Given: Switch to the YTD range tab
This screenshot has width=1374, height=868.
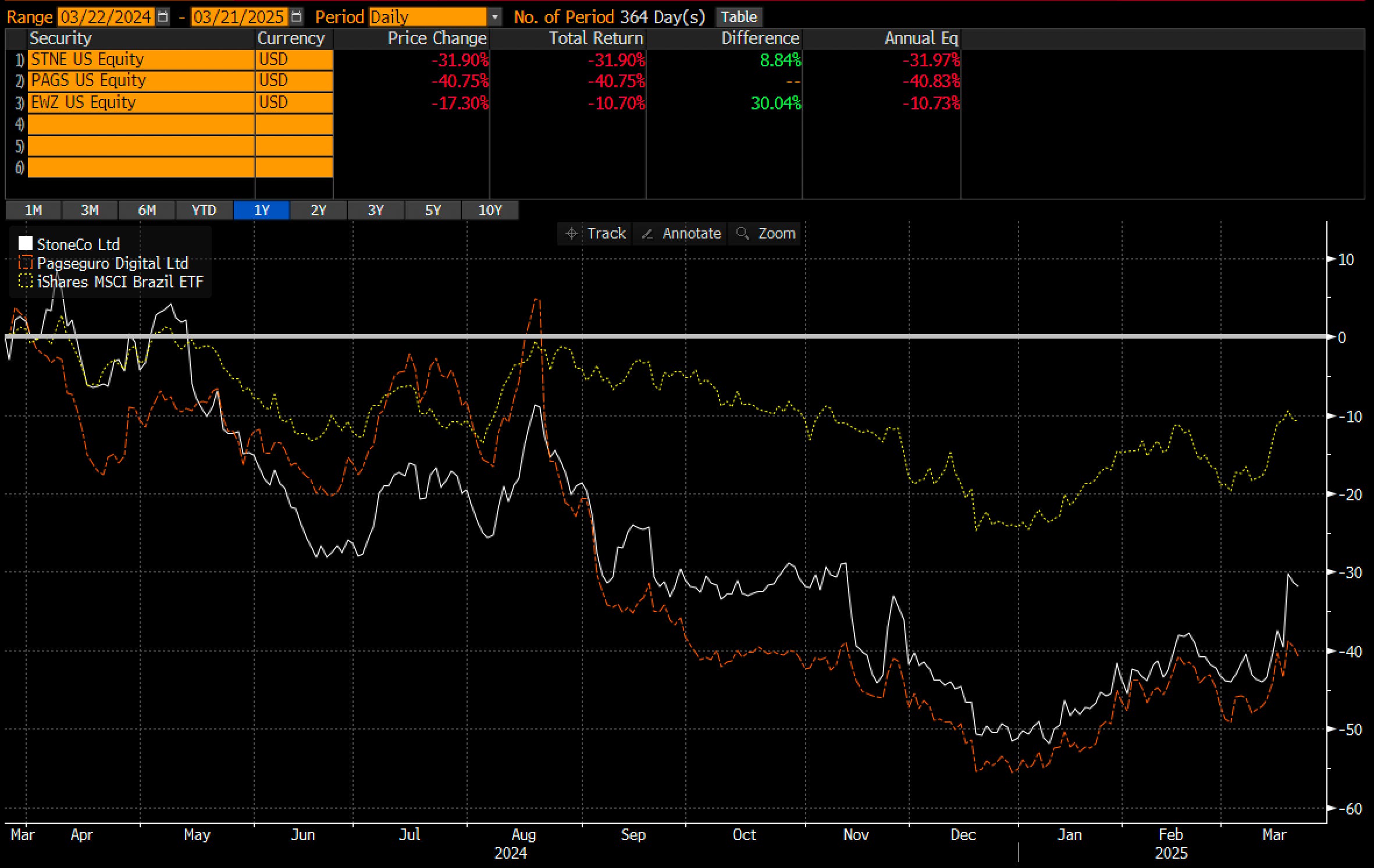Looking at the screenshot, I should tap(204, 210).
